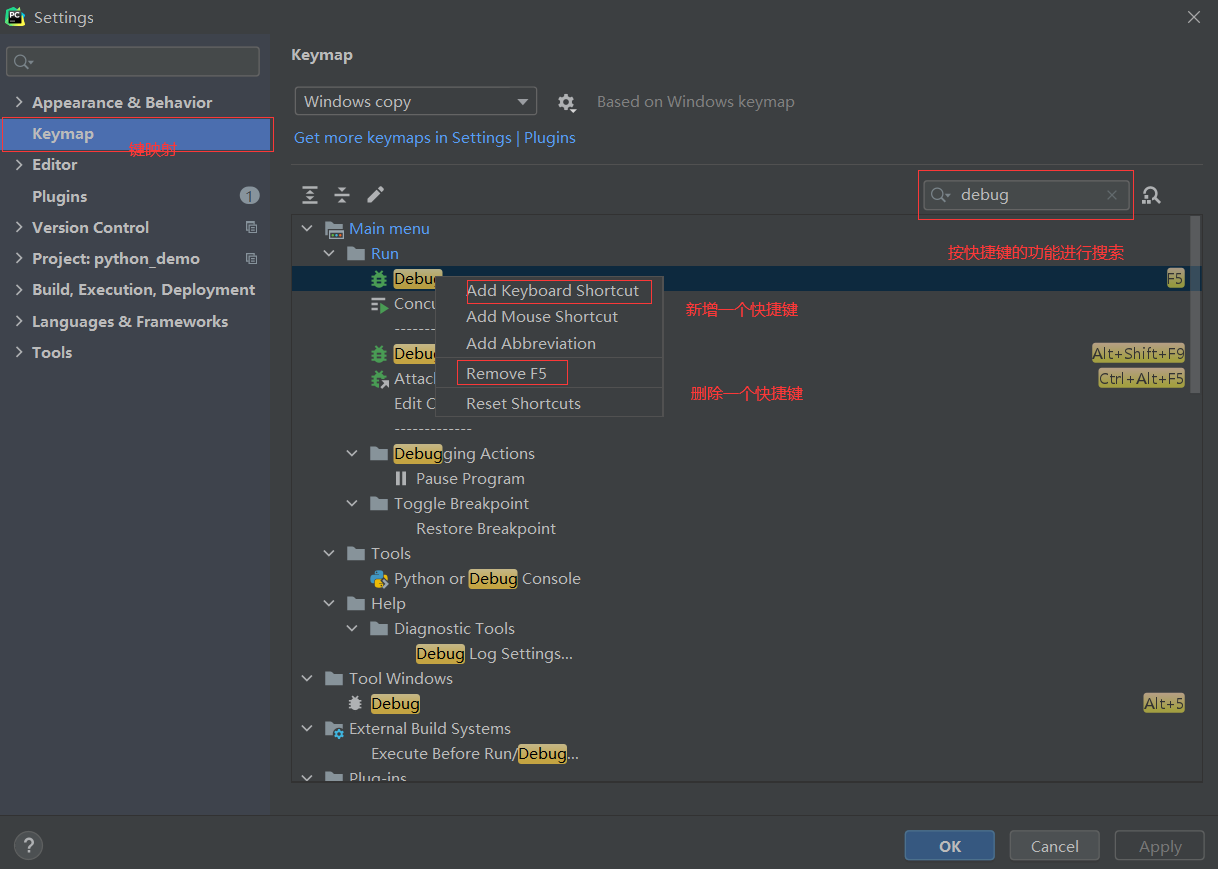Click the OK button
The height and width of the screenshot is (869, 1218).
click(x=950, y=846)
